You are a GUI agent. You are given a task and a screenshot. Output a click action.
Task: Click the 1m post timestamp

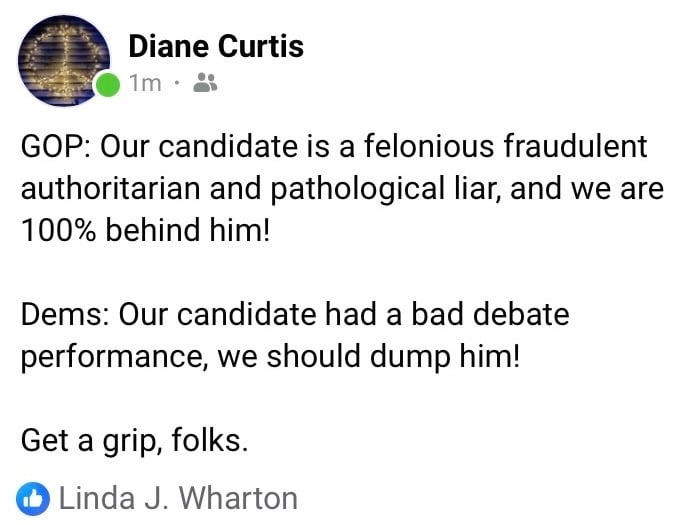(x=145, y=84)
